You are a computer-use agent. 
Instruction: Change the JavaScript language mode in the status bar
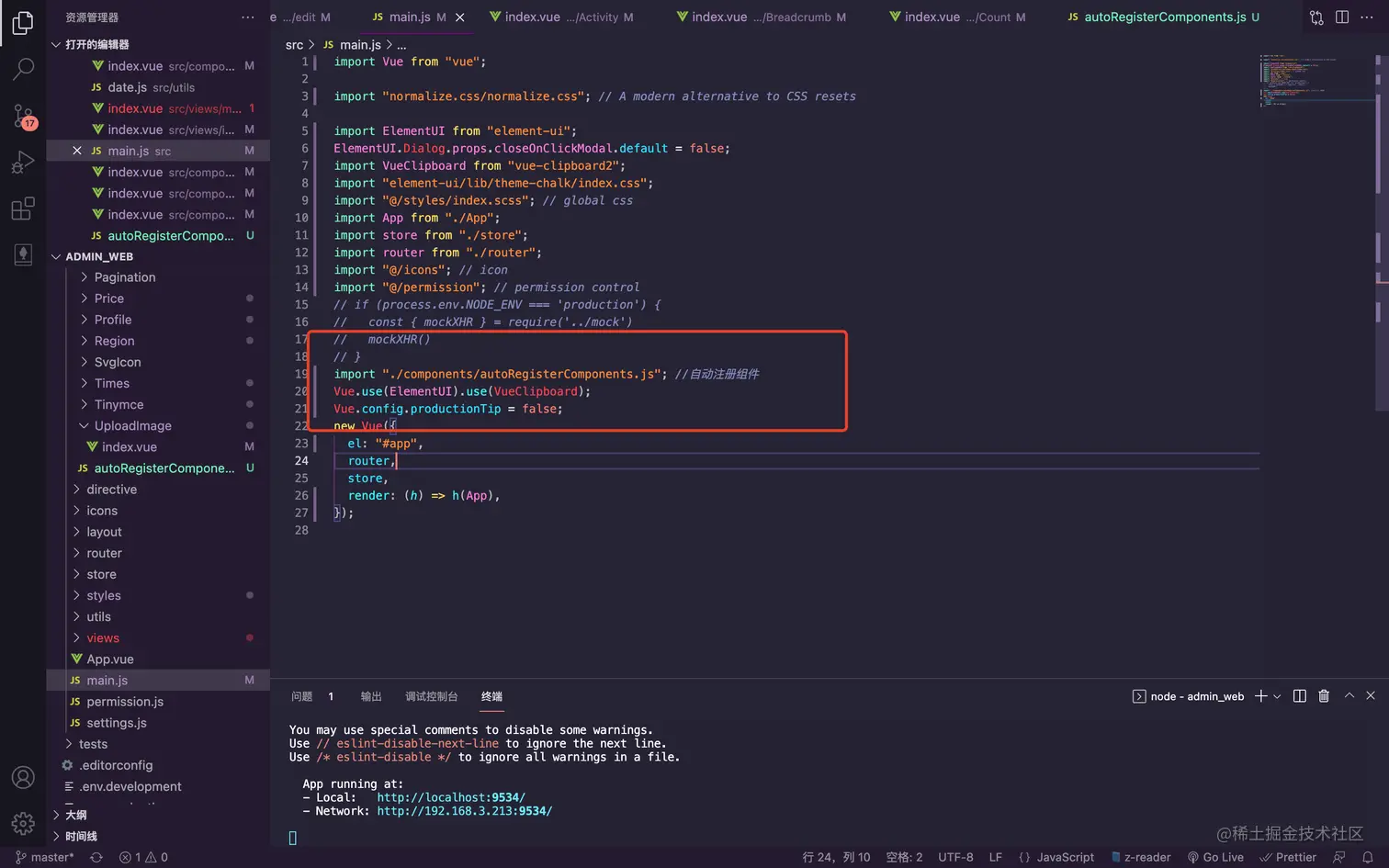[1056, 857]
